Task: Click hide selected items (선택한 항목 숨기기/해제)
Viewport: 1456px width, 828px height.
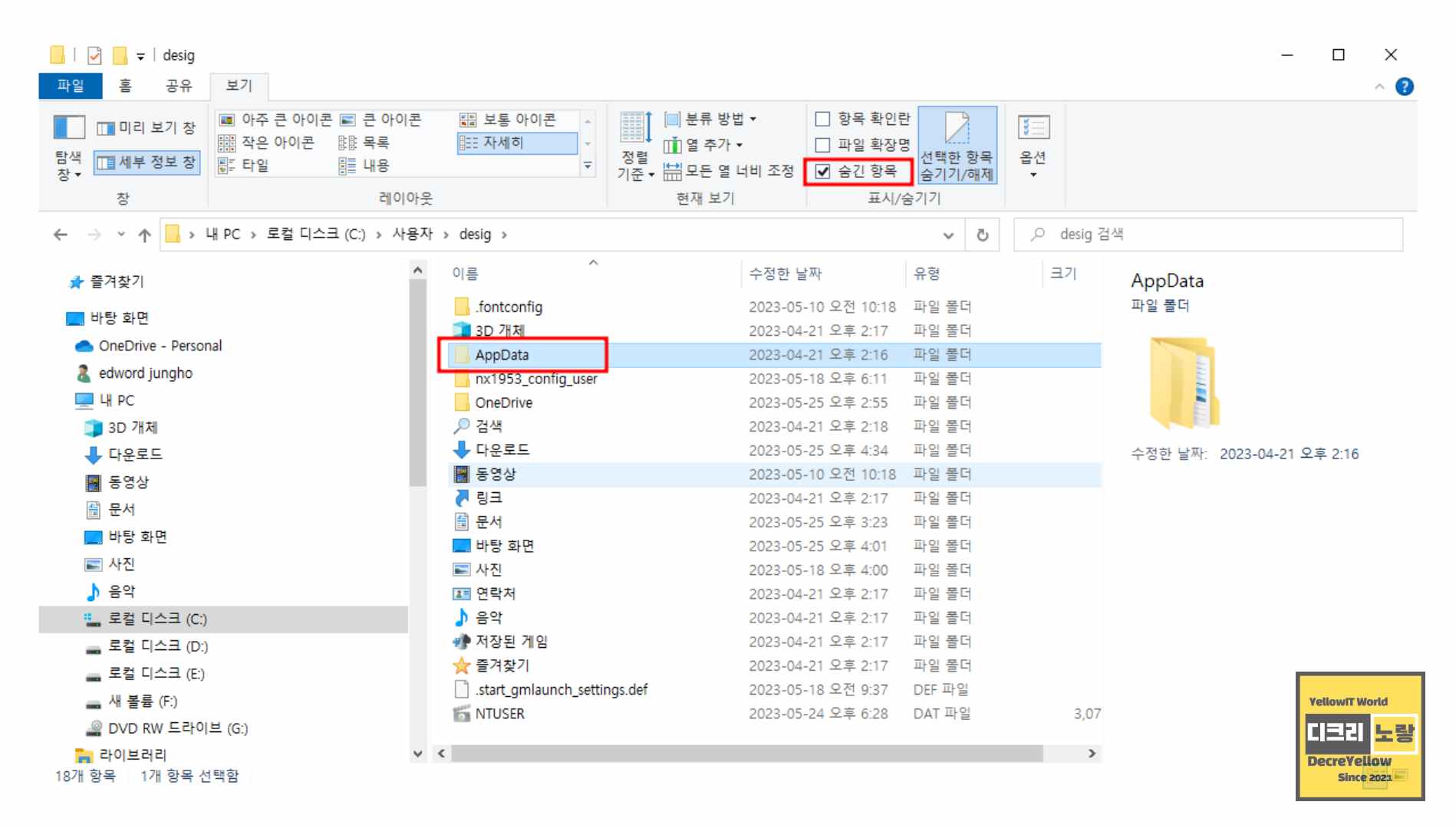Action: pos(957,147)
